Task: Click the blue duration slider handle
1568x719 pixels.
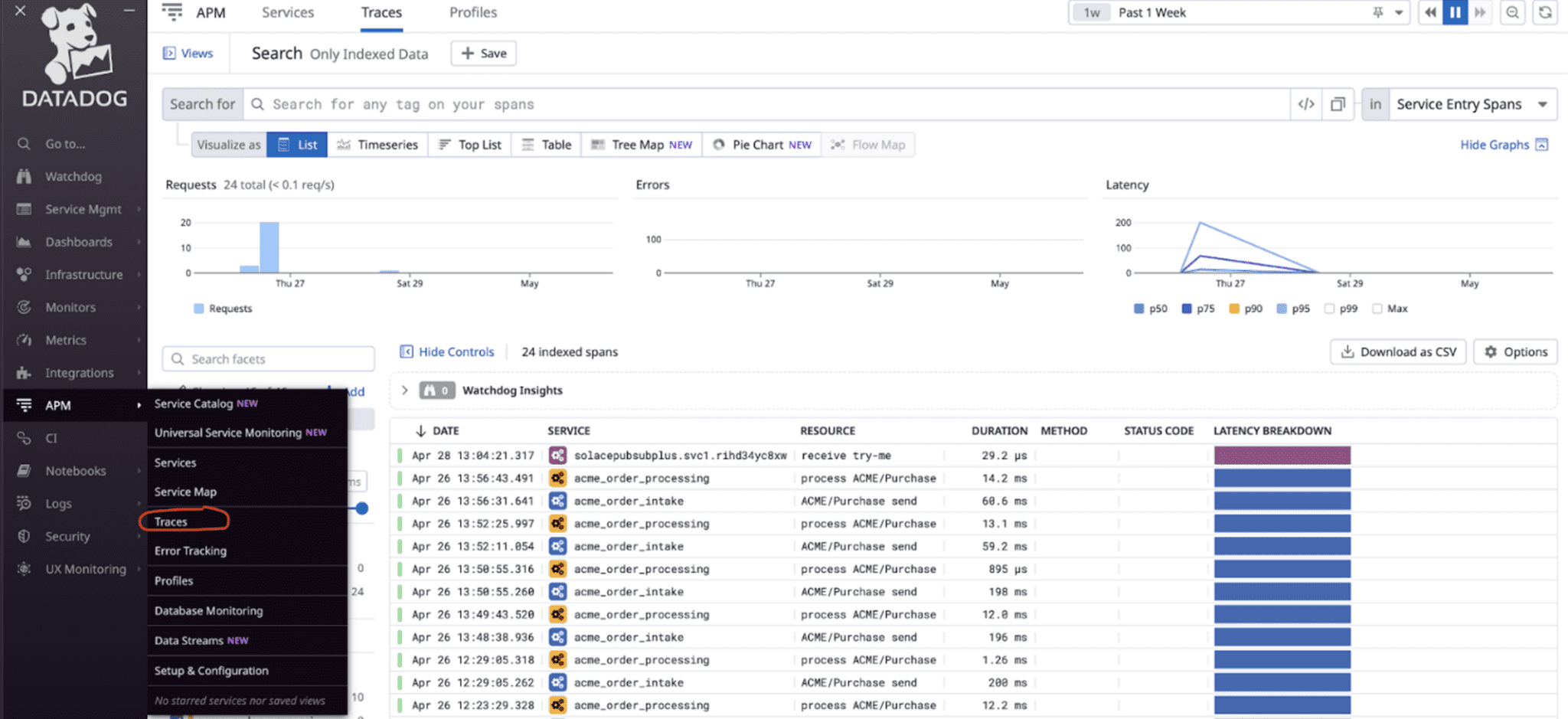Action: point(361,508)
